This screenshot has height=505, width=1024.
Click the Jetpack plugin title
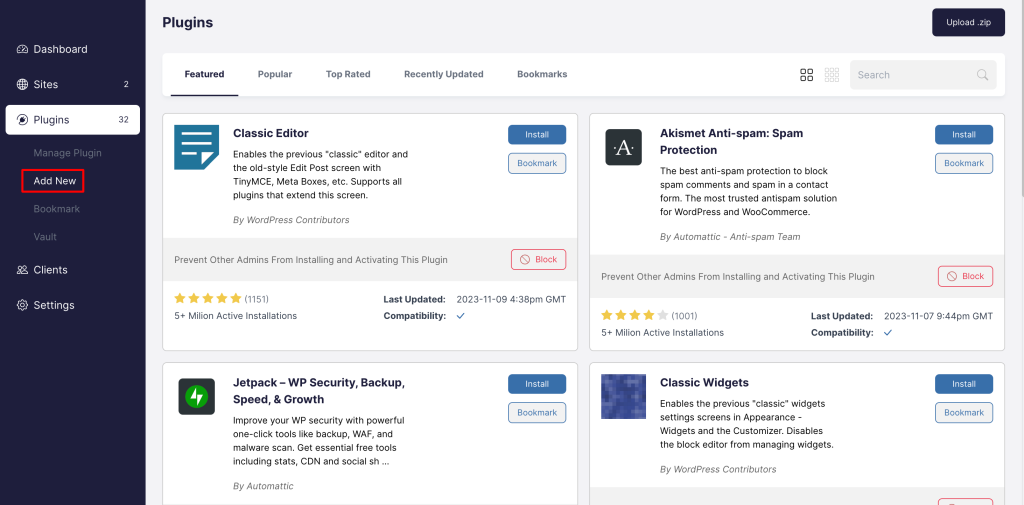[x=319, y=391]
